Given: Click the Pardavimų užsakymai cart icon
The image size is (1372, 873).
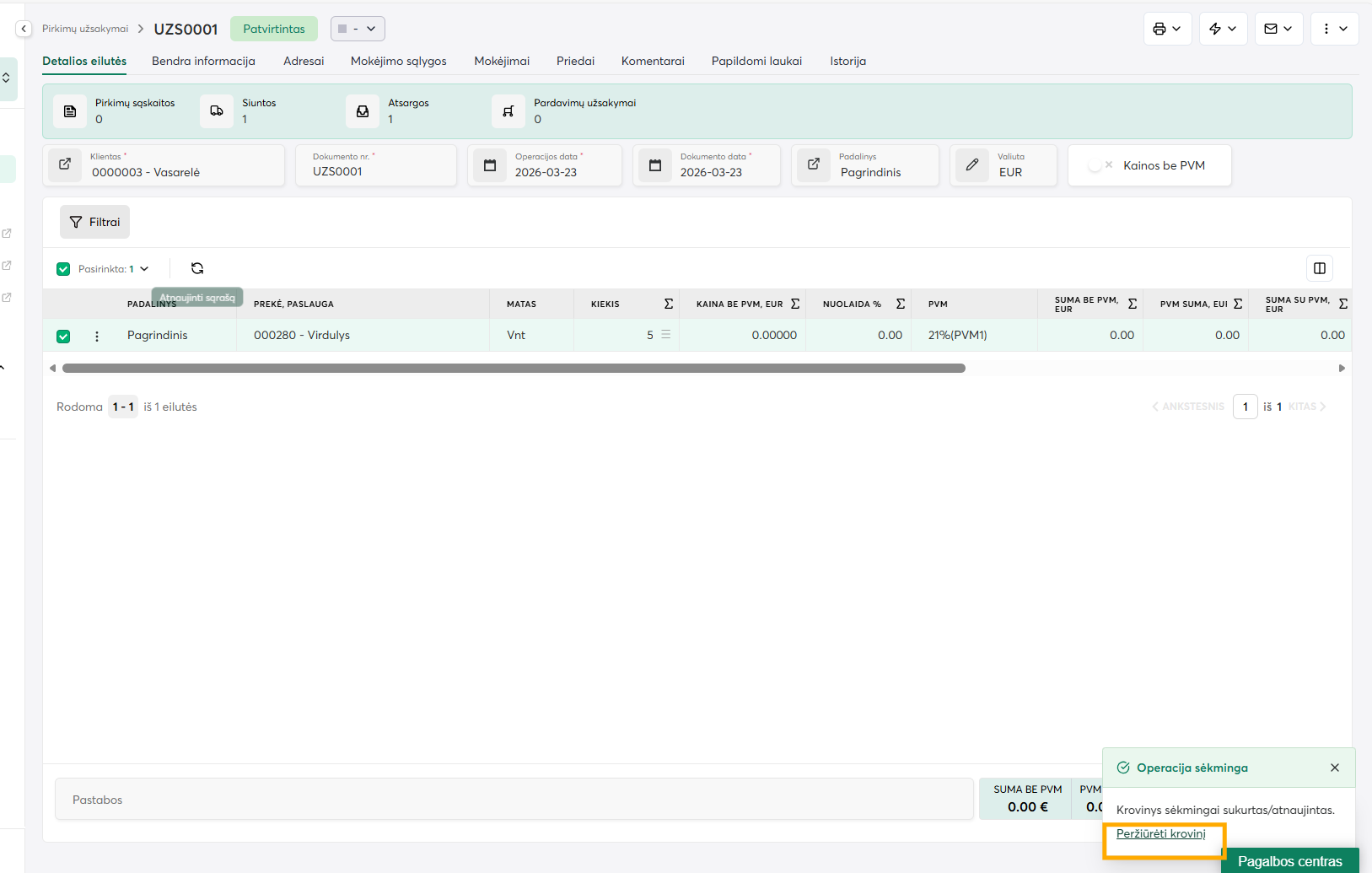Looking at the screenshot, I should tap(508, 111).
